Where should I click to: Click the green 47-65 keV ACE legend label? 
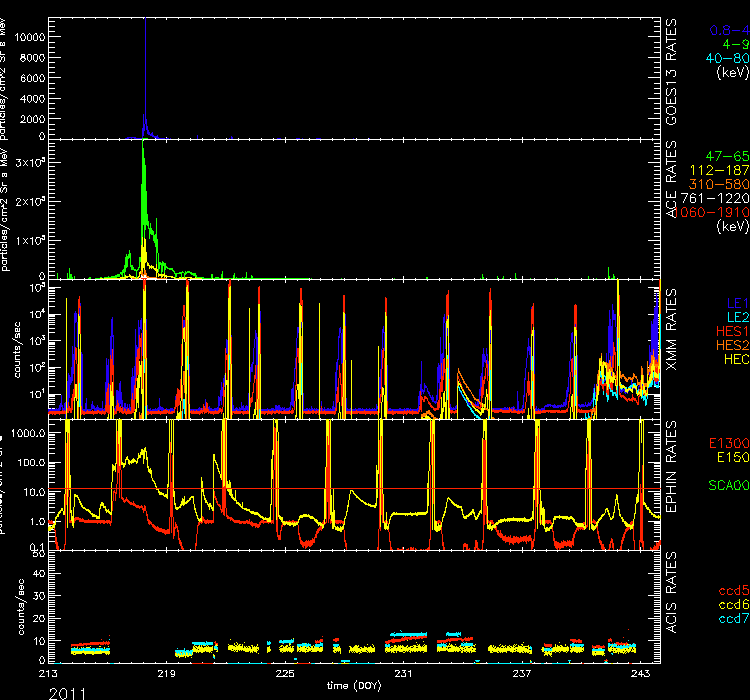tap(724, 158)
